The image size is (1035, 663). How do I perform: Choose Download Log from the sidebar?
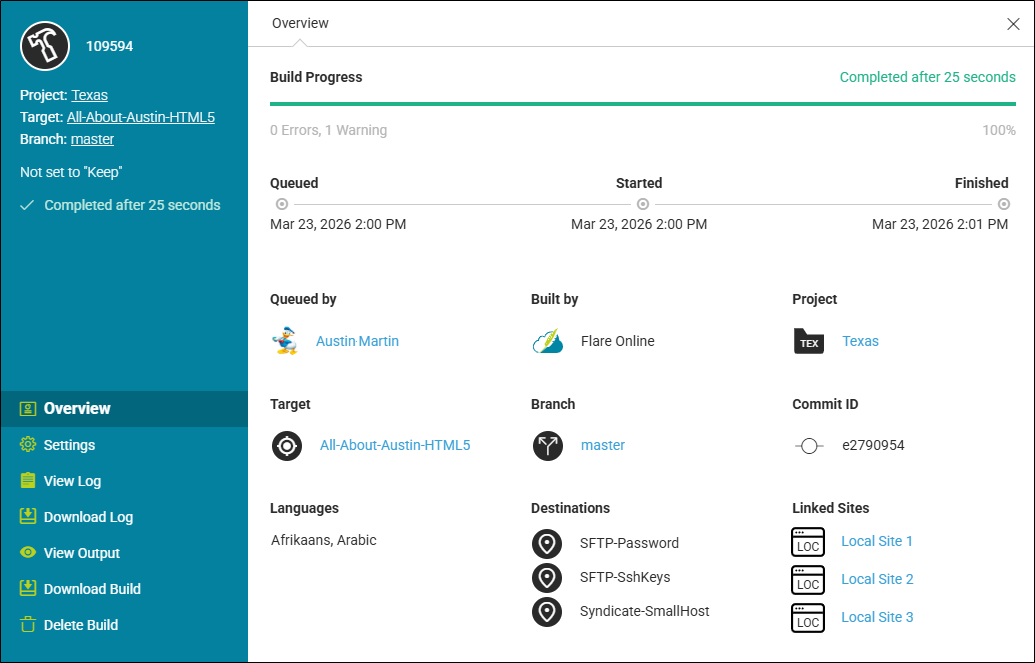[88, 517]
